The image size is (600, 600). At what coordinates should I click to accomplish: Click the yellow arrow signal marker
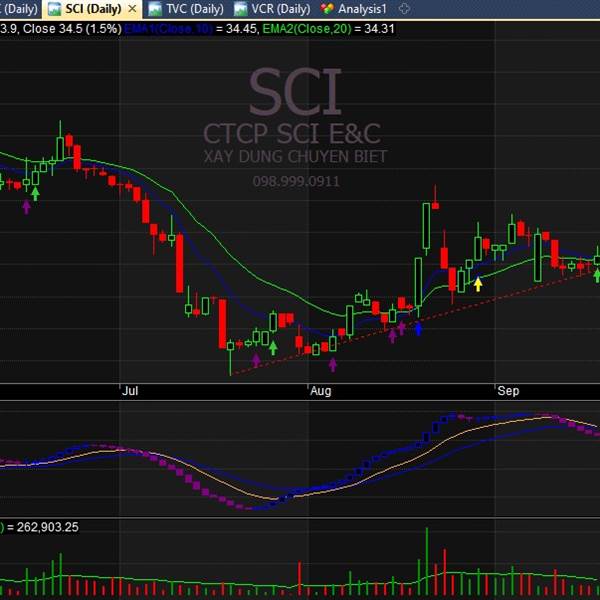point(478,284)
